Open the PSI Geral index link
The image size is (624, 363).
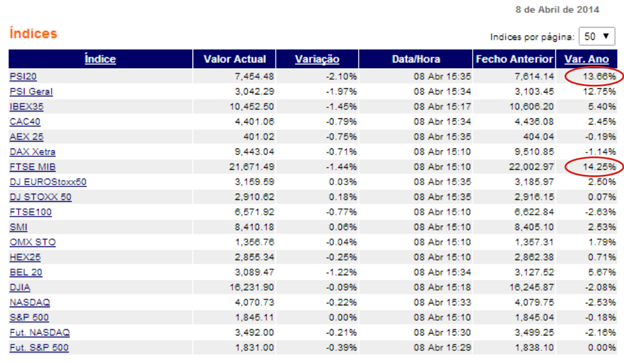click(x=31, y=92)
